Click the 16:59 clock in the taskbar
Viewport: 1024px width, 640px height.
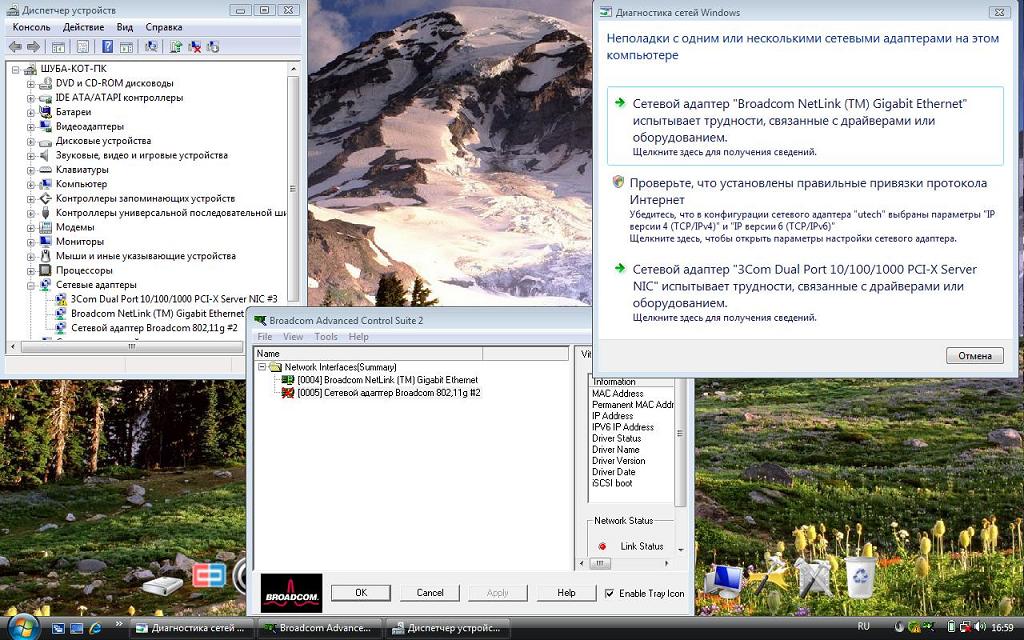click(x=1002, y=628)
